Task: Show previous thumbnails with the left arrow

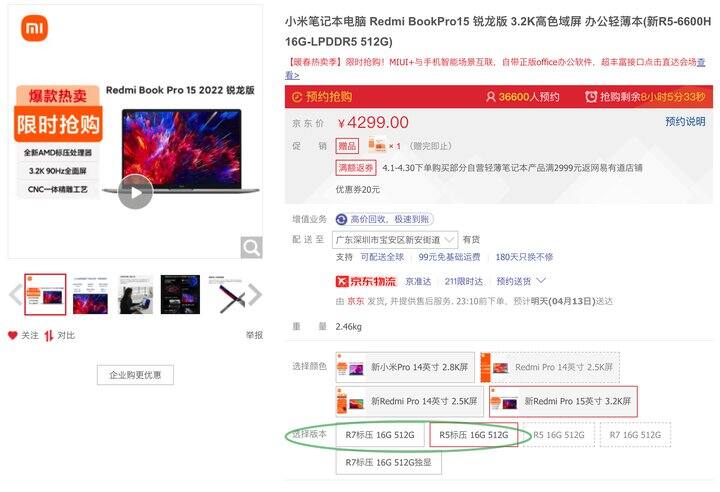Action: click(16, 294)
